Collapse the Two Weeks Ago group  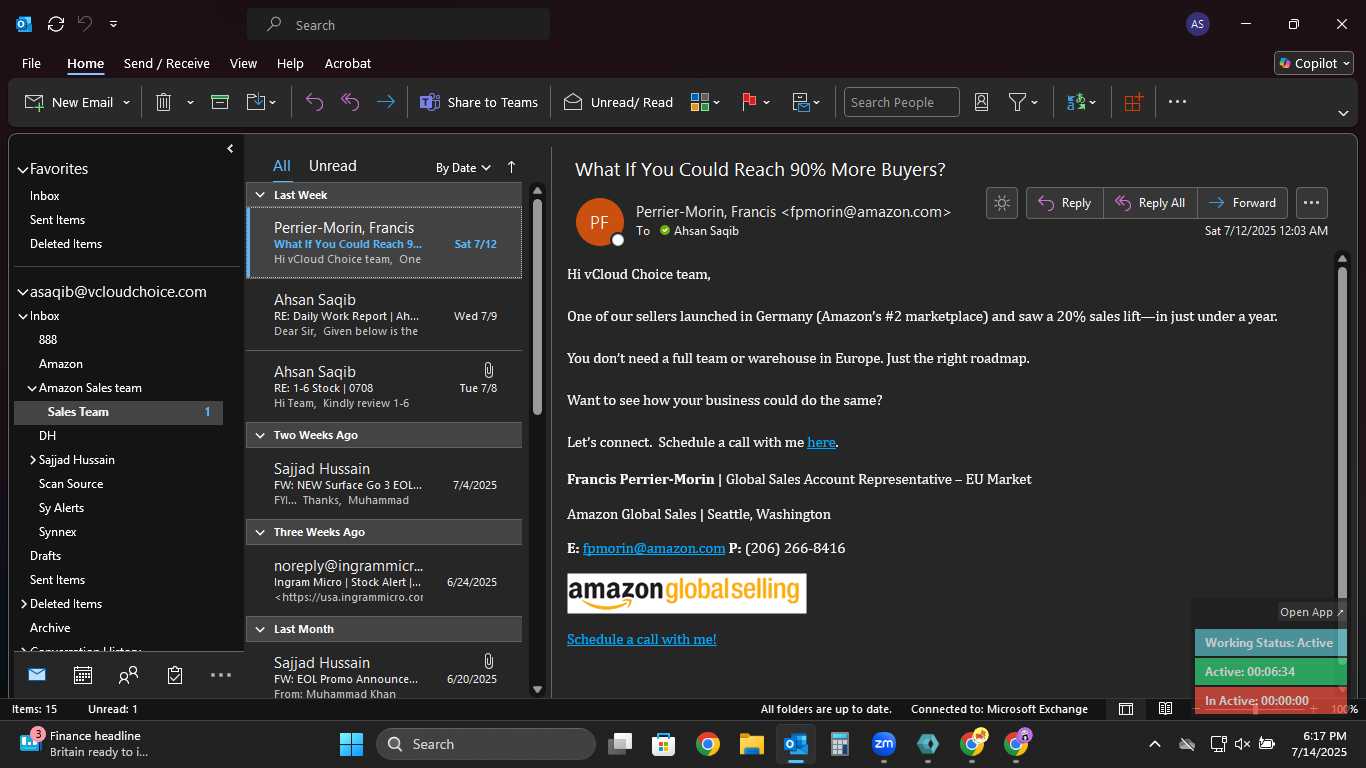pos(260,435)
